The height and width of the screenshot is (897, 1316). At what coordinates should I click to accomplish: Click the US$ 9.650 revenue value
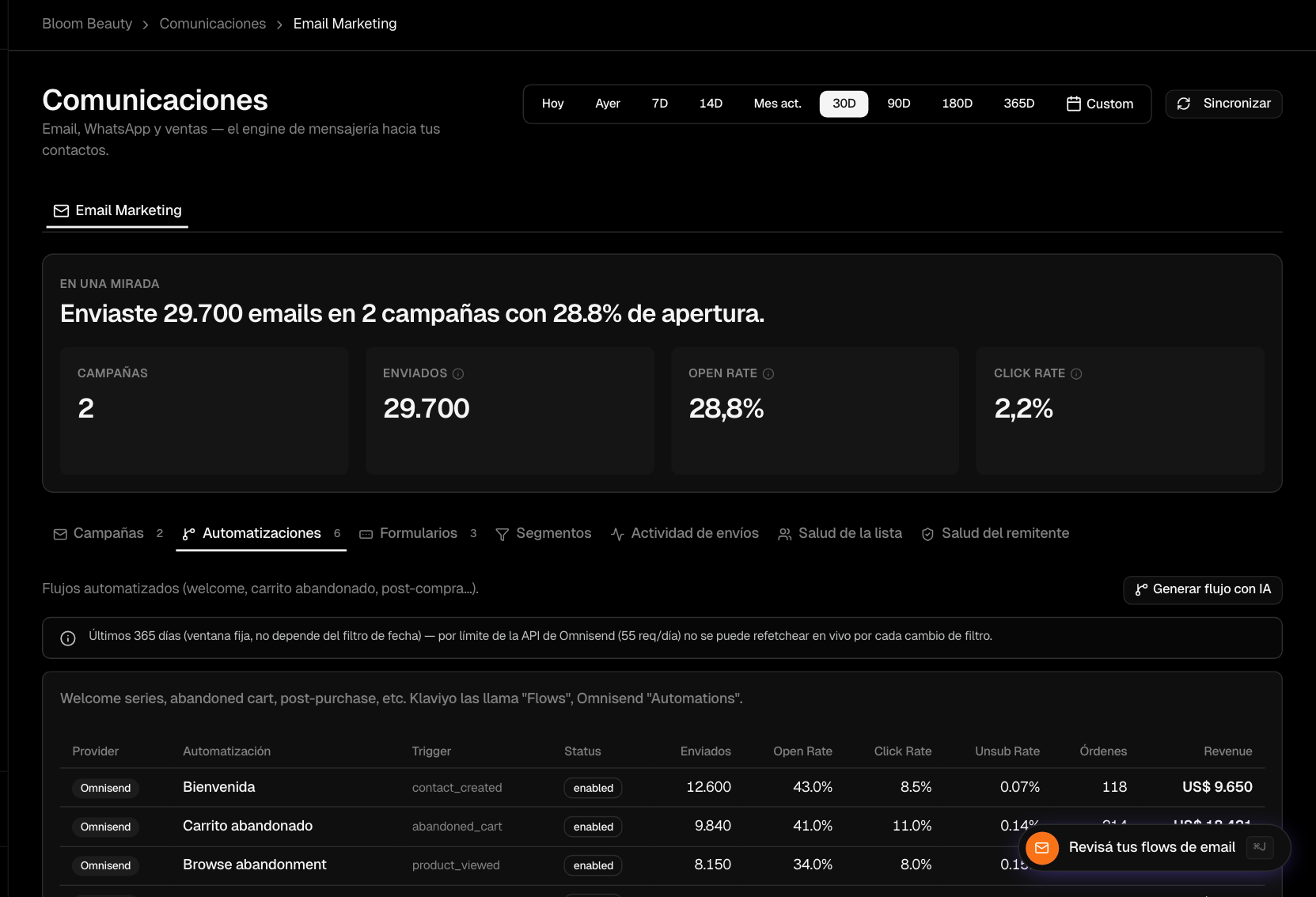coord(1217,787)
